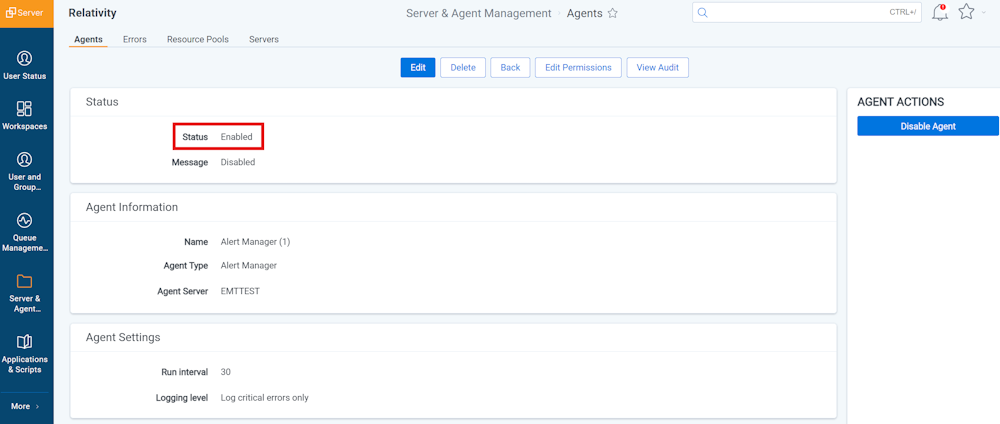1000x424 pixels.
Task: Select 'Log critical errors only' value
Action: (265, 398)
